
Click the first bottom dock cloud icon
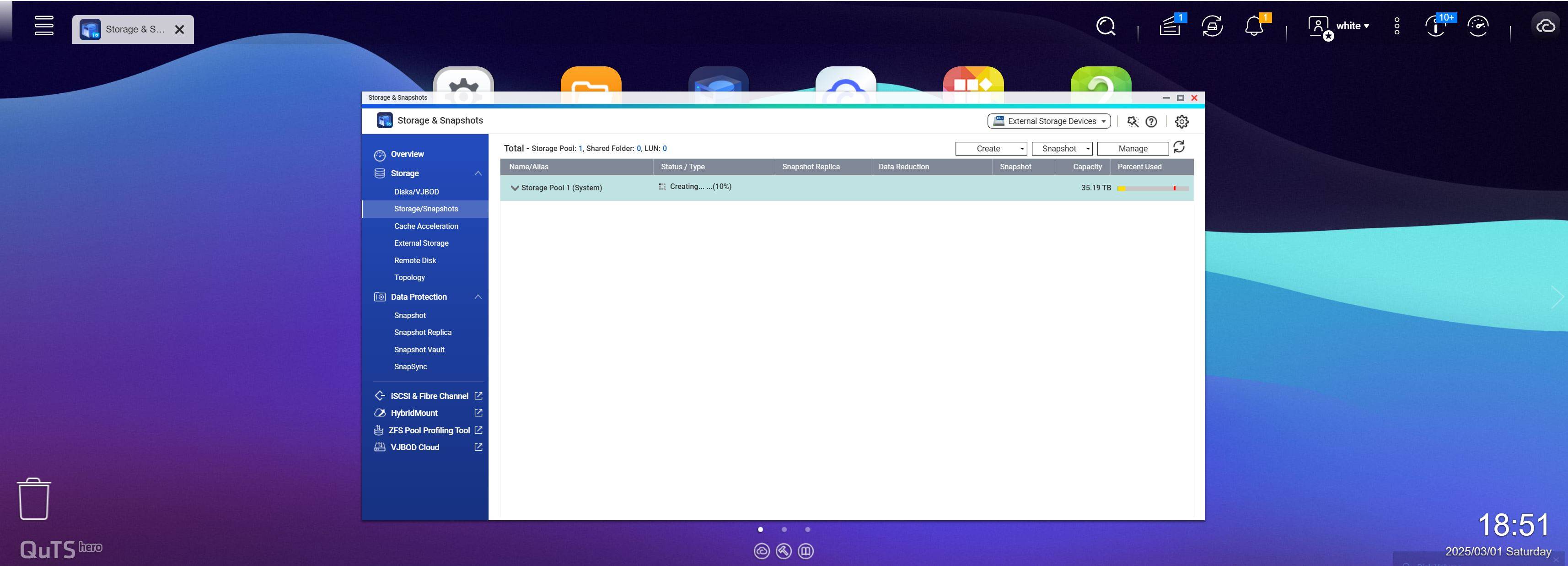point(762,551)
